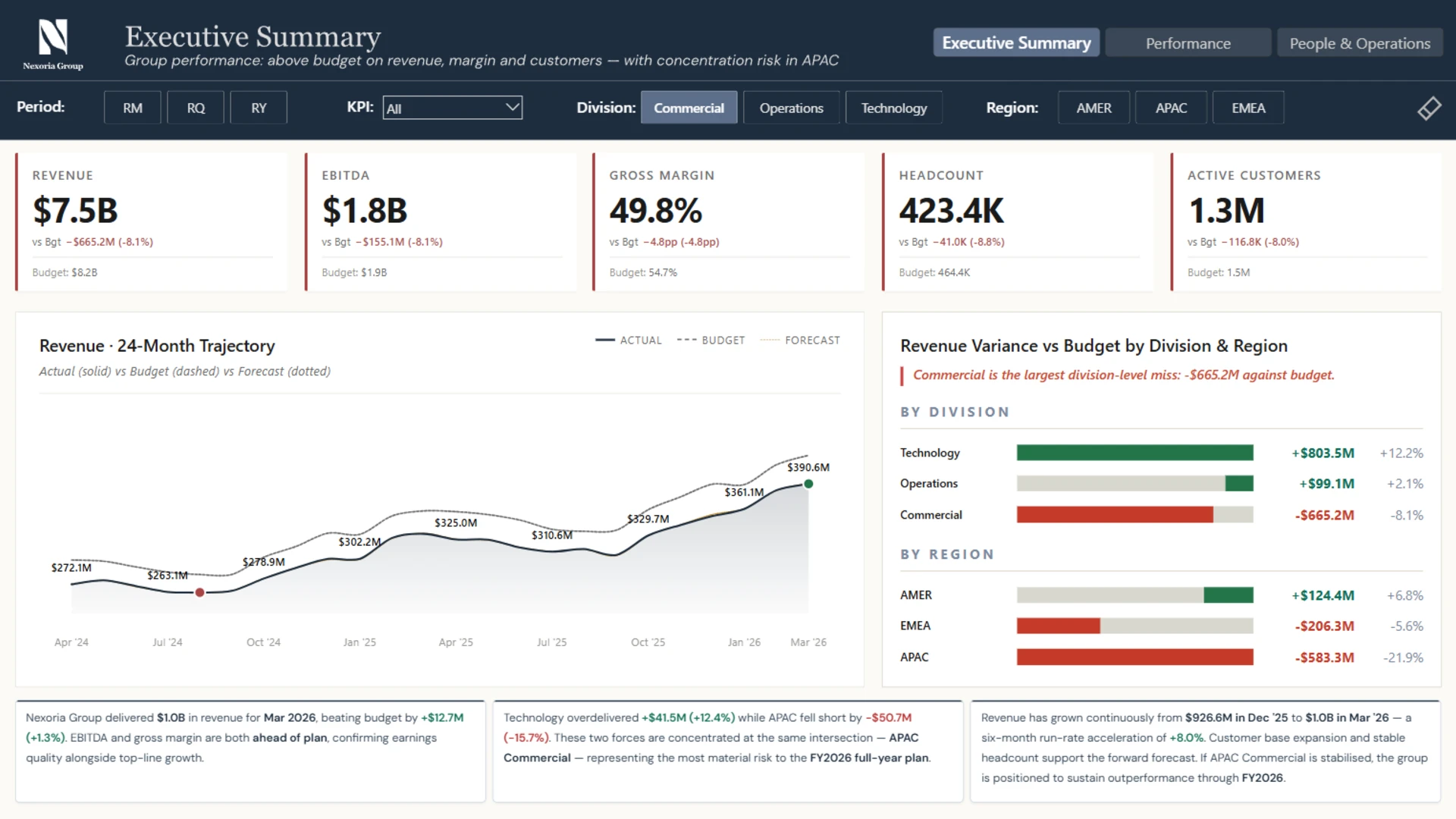
Task: Switch to the Performance tab
Action: click(x=1188, y=43)
